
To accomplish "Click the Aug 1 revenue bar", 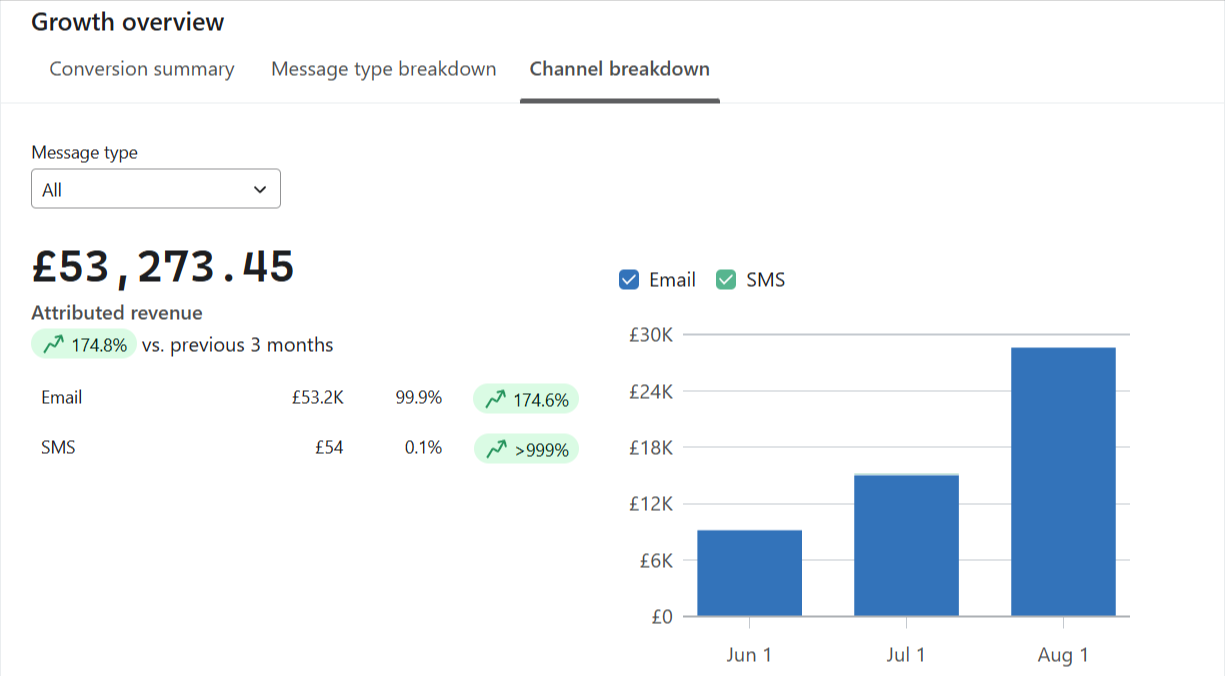I will tap(1063, 482).
